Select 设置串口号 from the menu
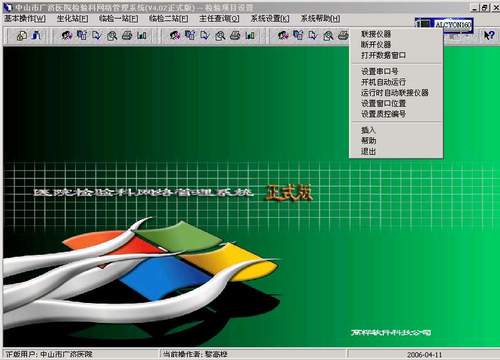The image size is (500, 360). [x=380, y=71]
